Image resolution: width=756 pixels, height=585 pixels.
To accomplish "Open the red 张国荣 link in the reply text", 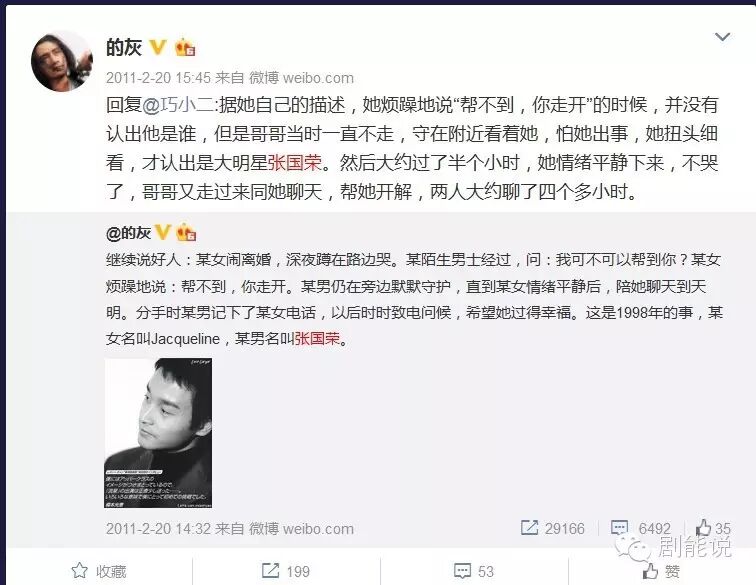I will pyautogui.click(x=295, y=163).
